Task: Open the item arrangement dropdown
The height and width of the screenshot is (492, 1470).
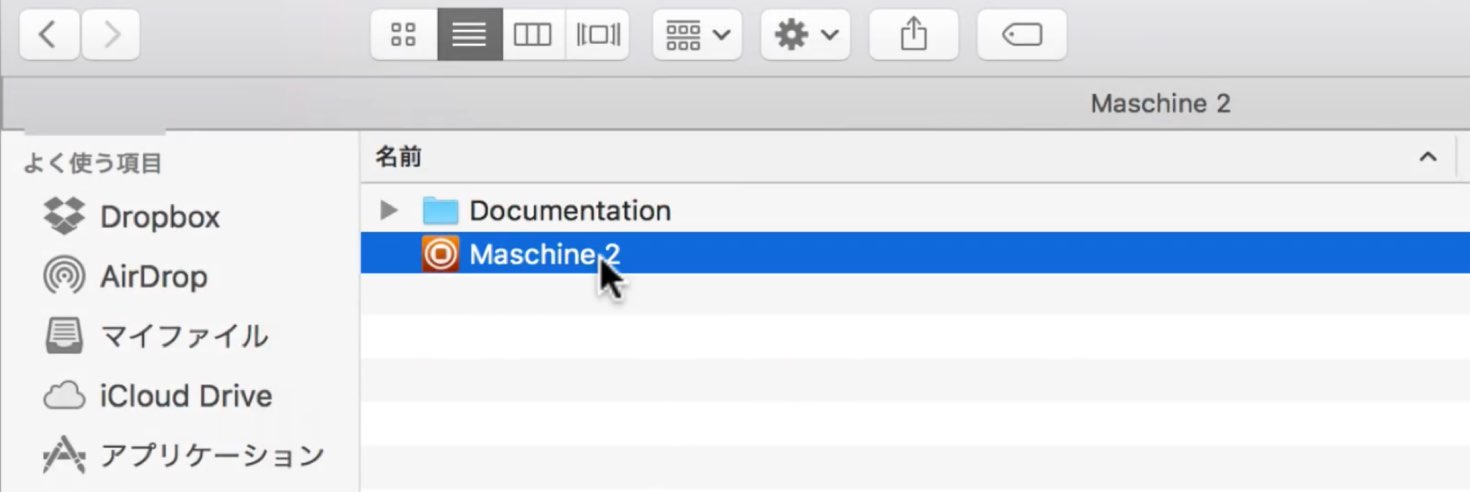Action: coord(697,35)
